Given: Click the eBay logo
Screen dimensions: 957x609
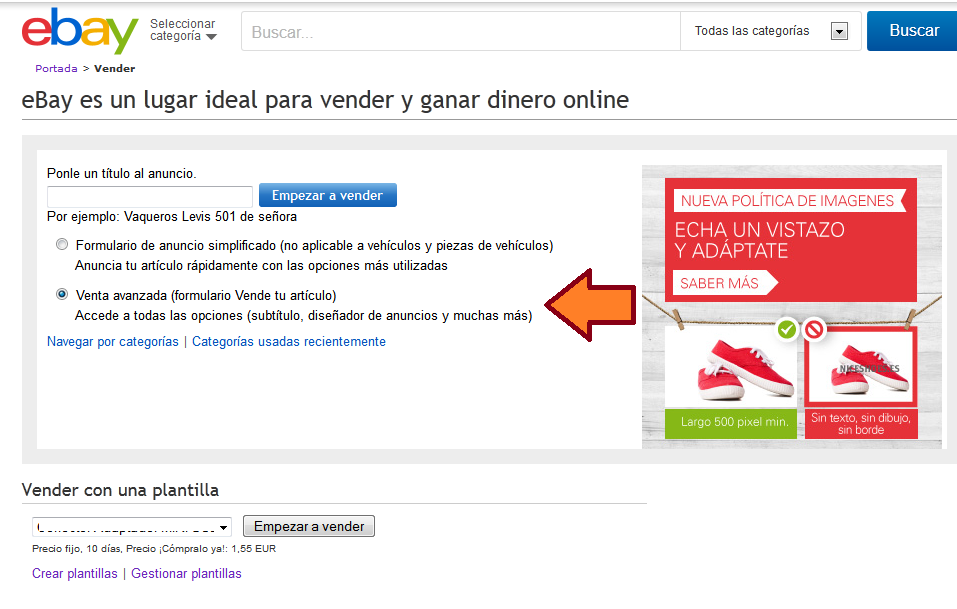Looking at the screenshot, I should pos(79,31).
